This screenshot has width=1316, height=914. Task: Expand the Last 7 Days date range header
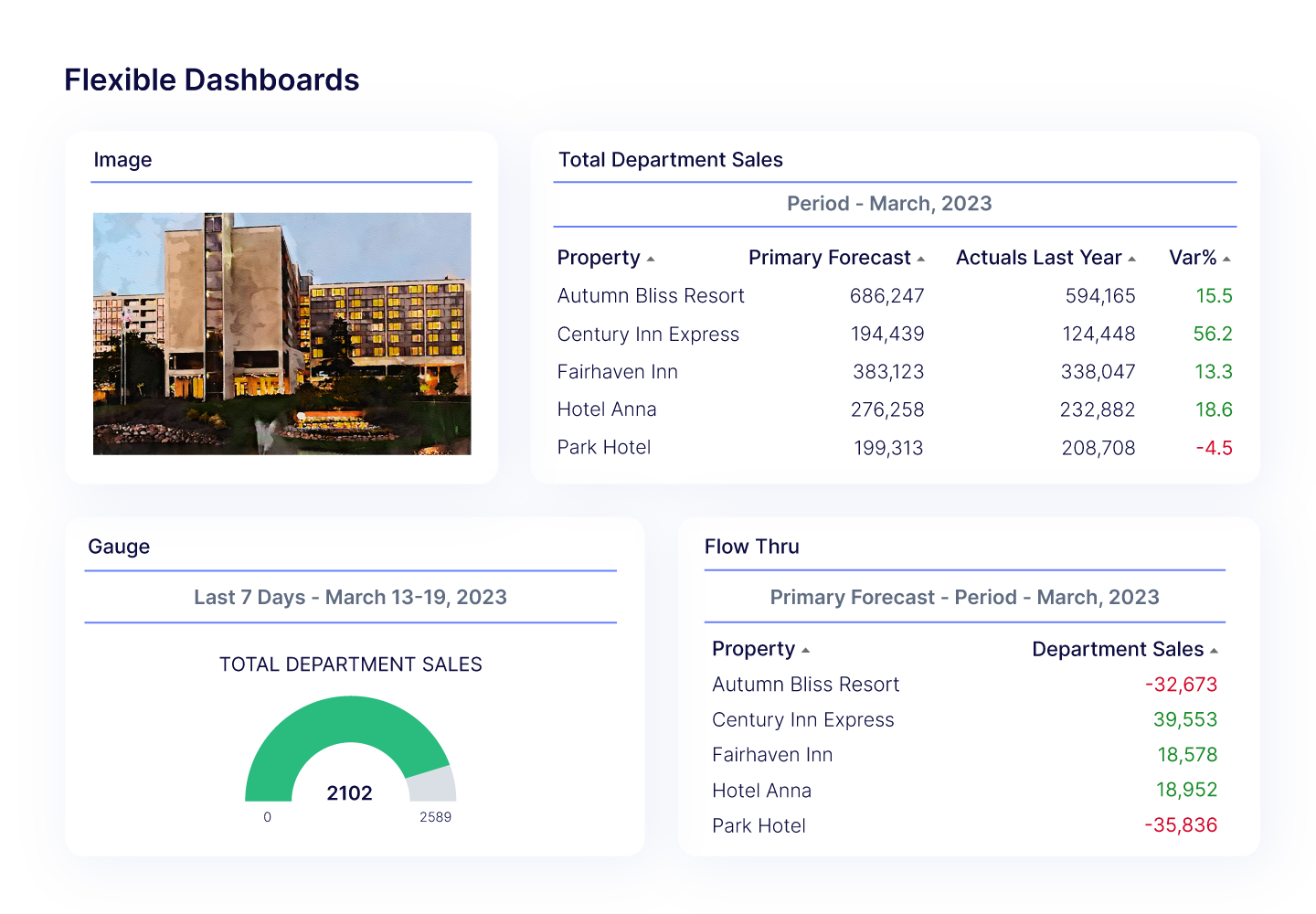351,597
